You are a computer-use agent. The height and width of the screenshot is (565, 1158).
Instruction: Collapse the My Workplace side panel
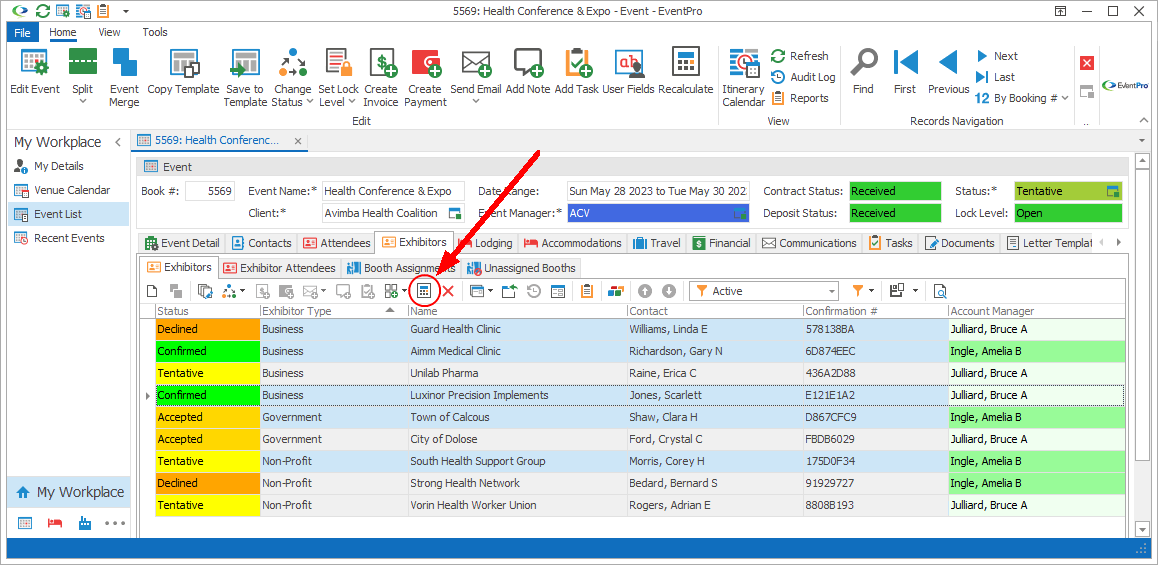point(117,142)
